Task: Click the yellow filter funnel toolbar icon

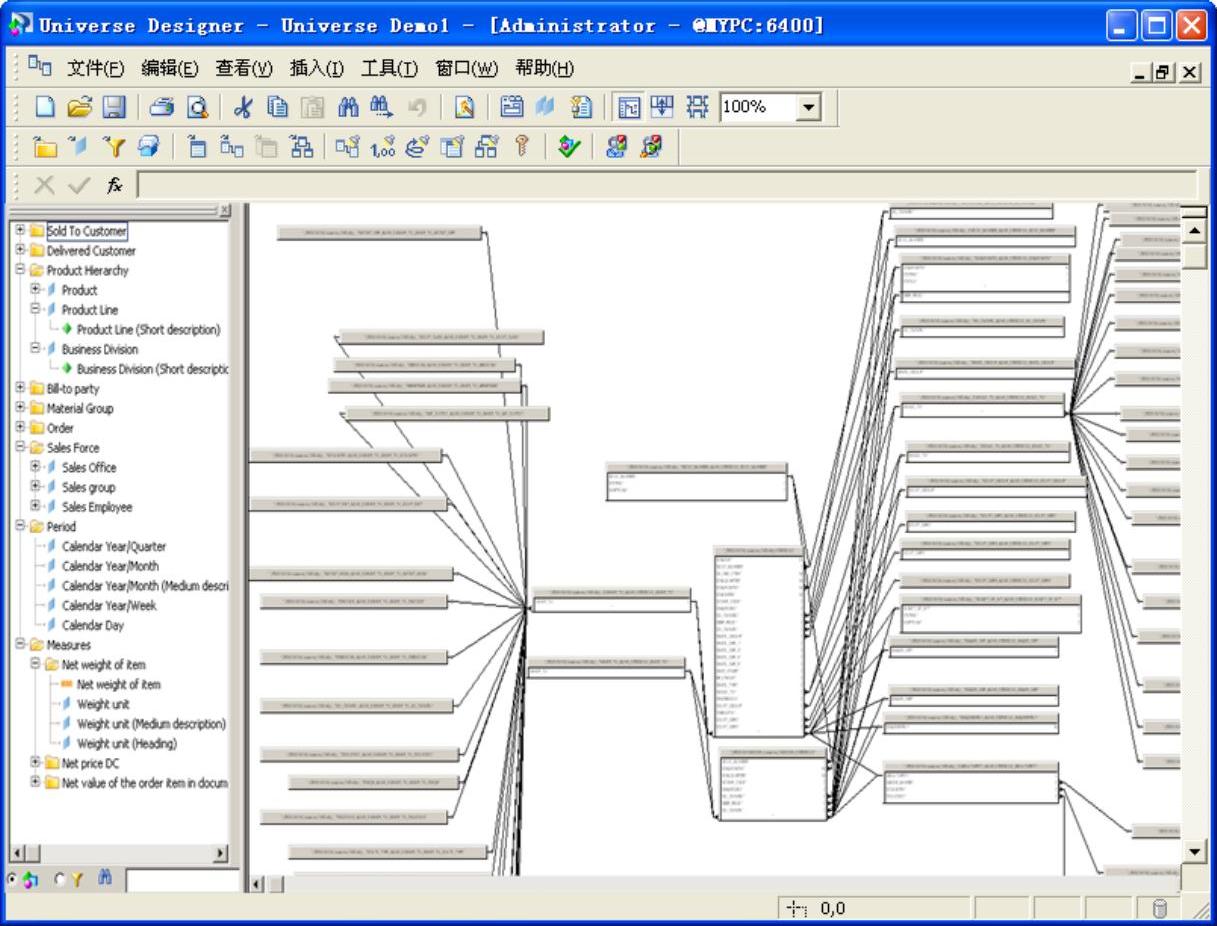Action: coord(116,148)
